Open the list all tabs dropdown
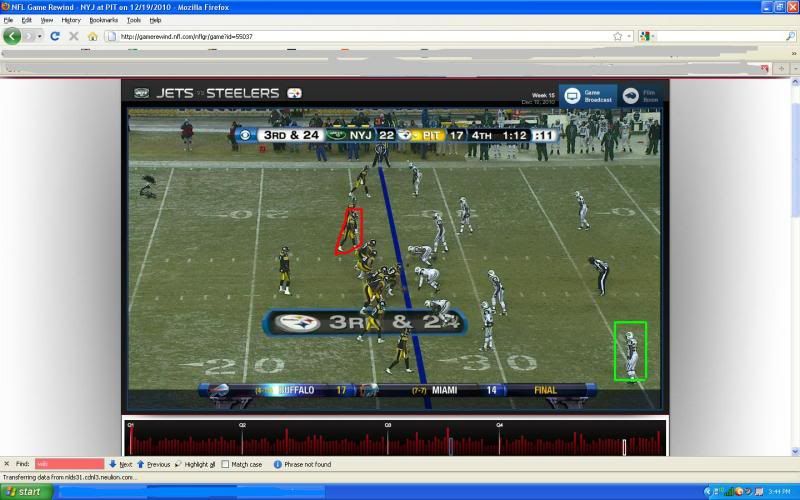This screenshot has height=500, width=800. [x=795, y=68]
